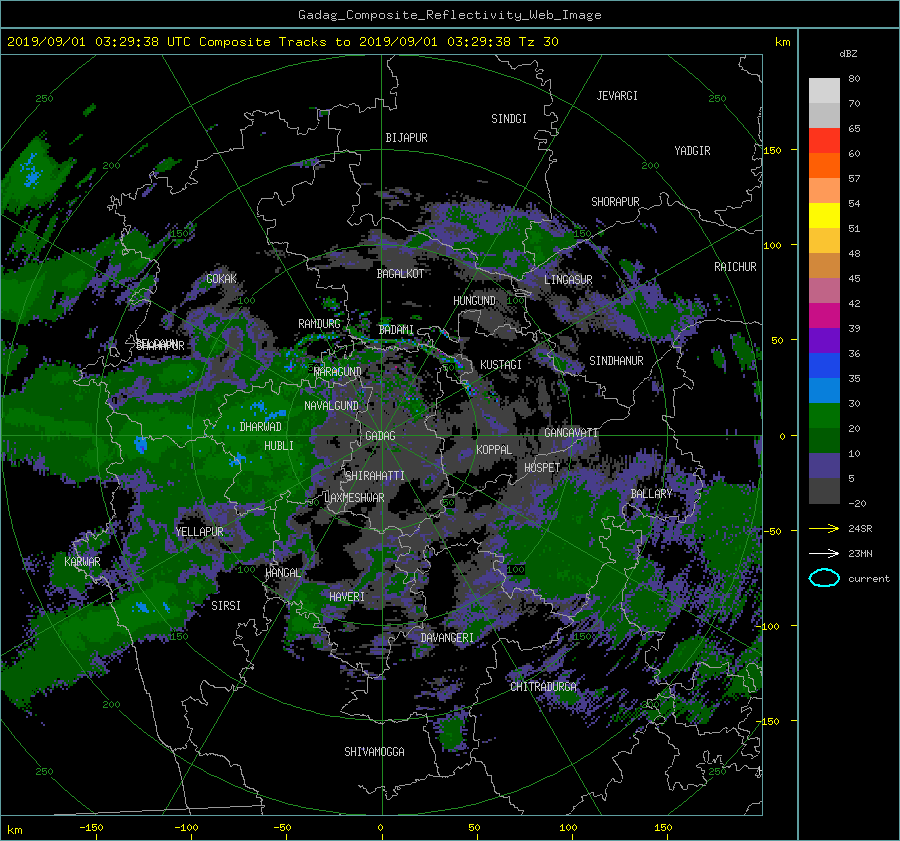The width and height of the screenshot is (900, 841).
Task: Click the yellow 24SR arrow legend symbol
Action: 824,528
